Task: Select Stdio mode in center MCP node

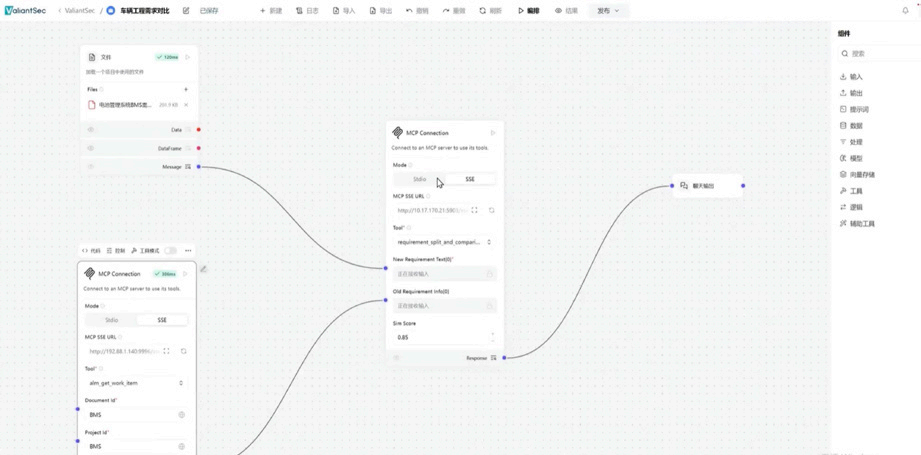Action: click(x=419, y=179)
